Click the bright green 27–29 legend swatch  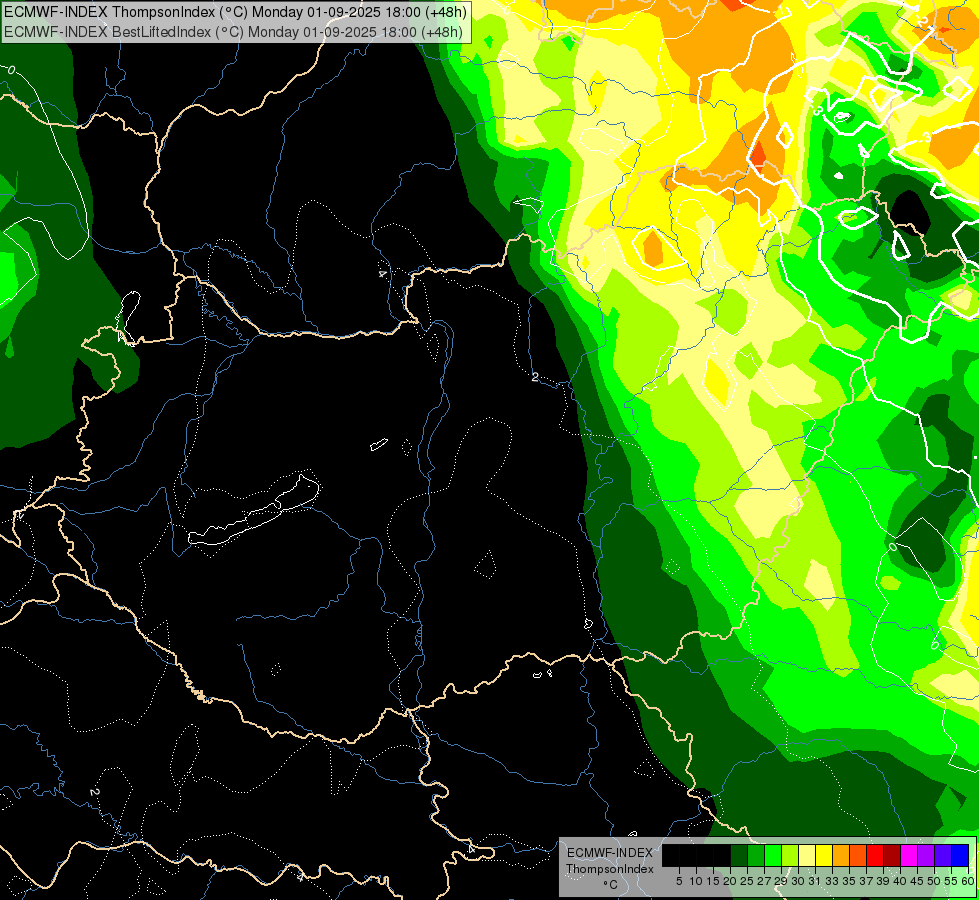tap(773, 855)
